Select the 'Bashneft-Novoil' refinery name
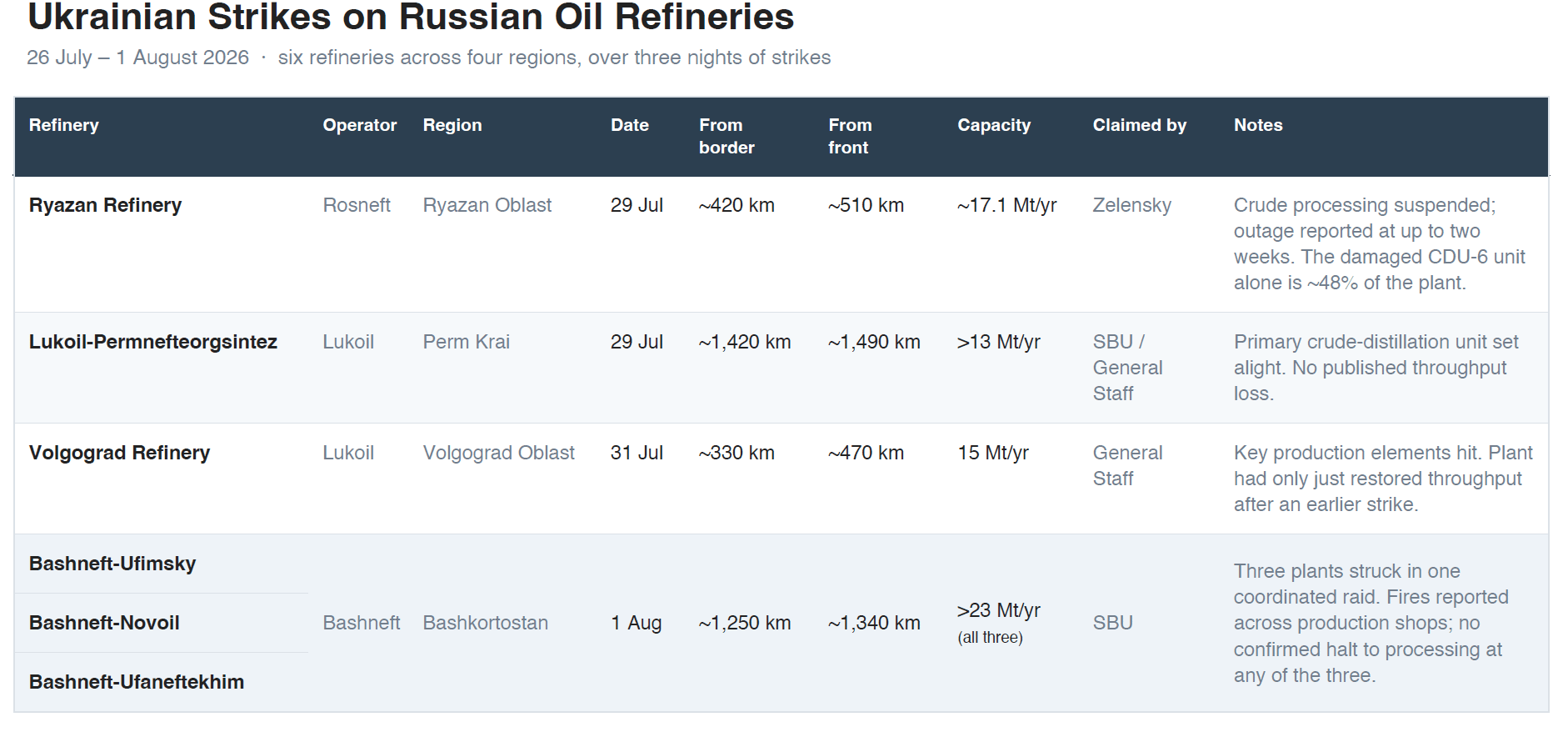1568x737 pixels. [104, 623]
